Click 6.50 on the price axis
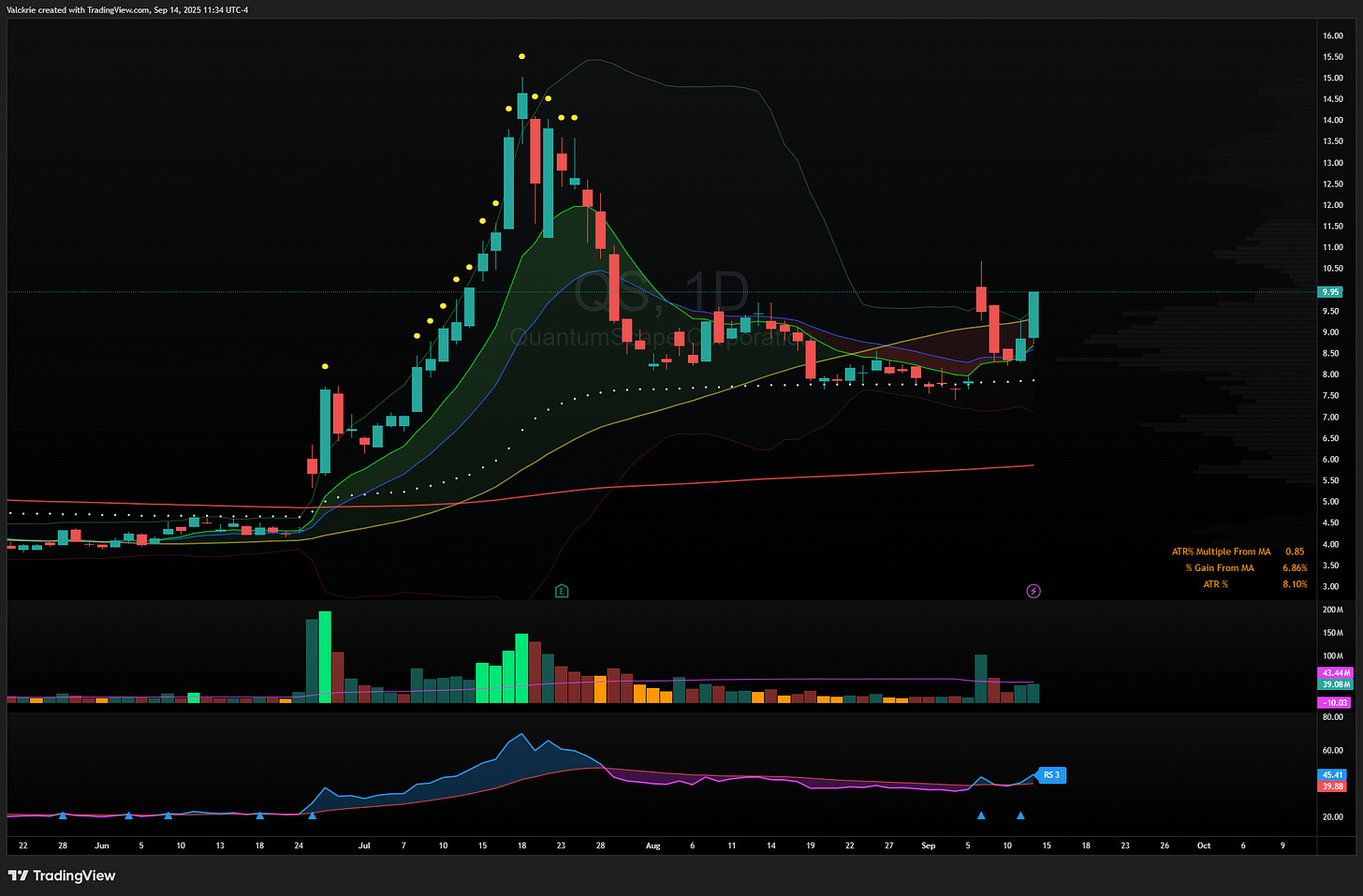The image size is (1363, 896). click(1330, 438)
